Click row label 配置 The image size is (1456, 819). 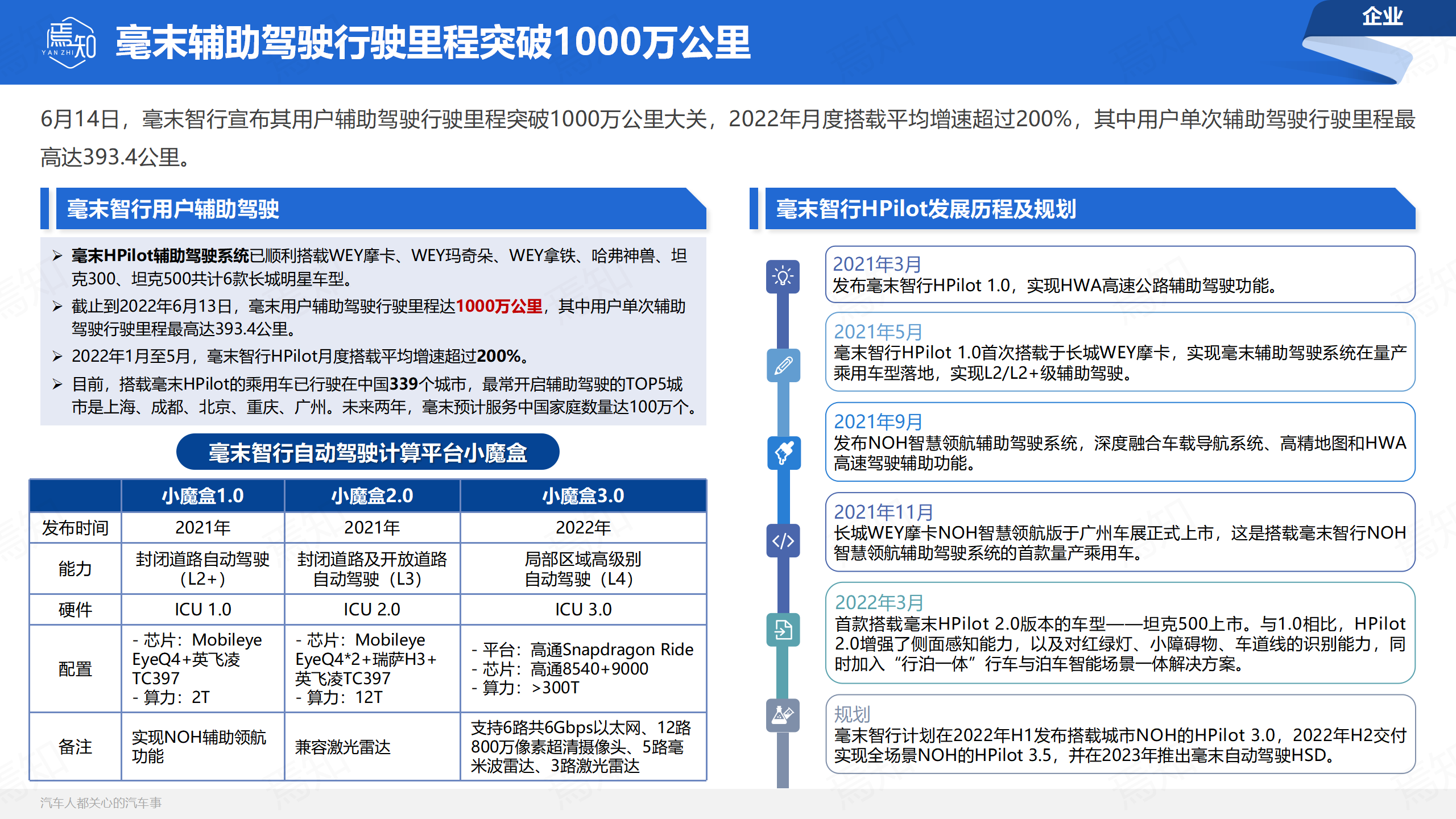tap(75, 669)
